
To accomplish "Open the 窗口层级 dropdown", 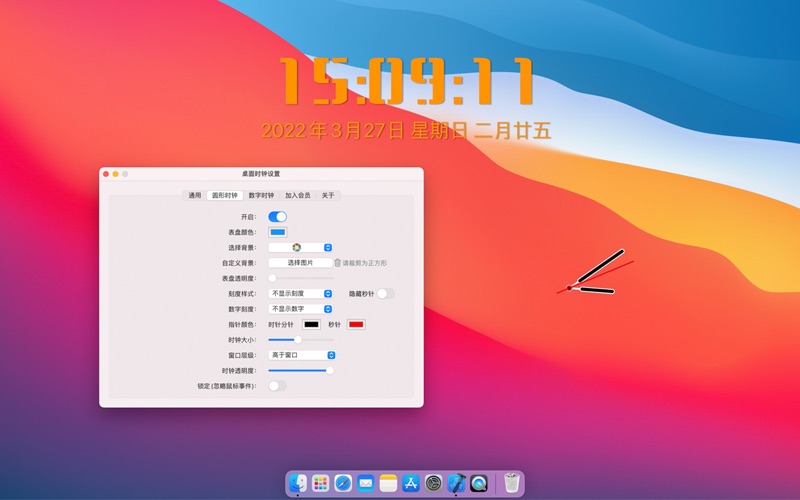I will (x=302, y=355).
